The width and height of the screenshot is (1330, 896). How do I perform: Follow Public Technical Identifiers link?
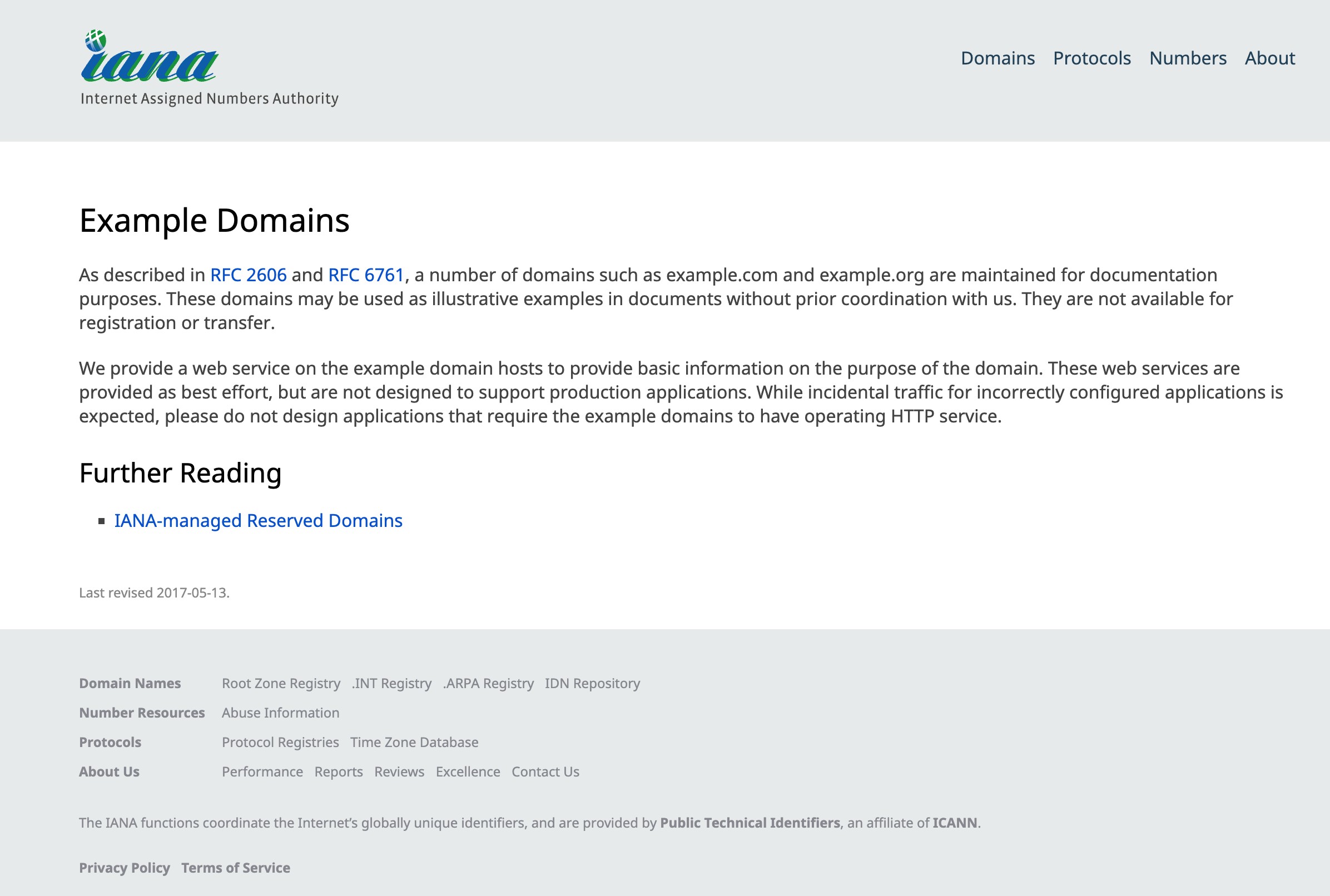(750, 823)
